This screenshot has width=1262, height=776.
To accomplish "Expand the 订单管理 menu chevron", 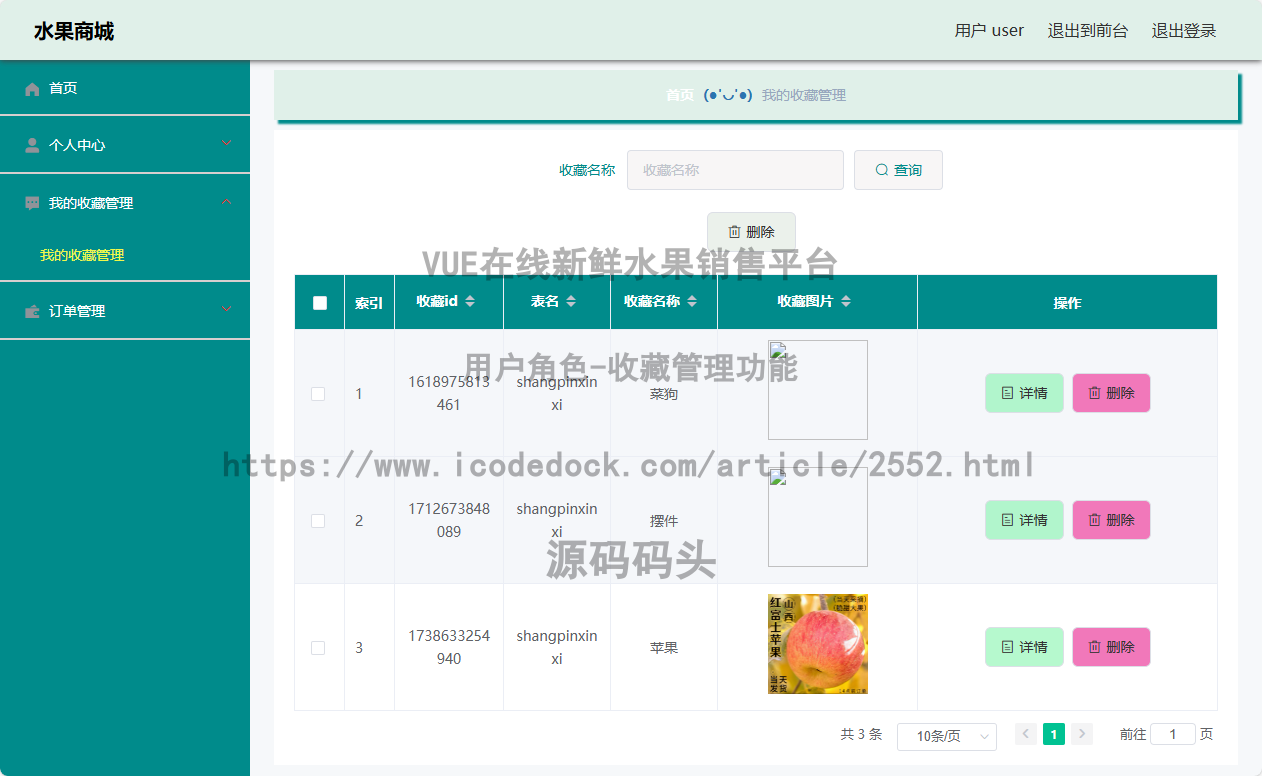I will point(227,310).
